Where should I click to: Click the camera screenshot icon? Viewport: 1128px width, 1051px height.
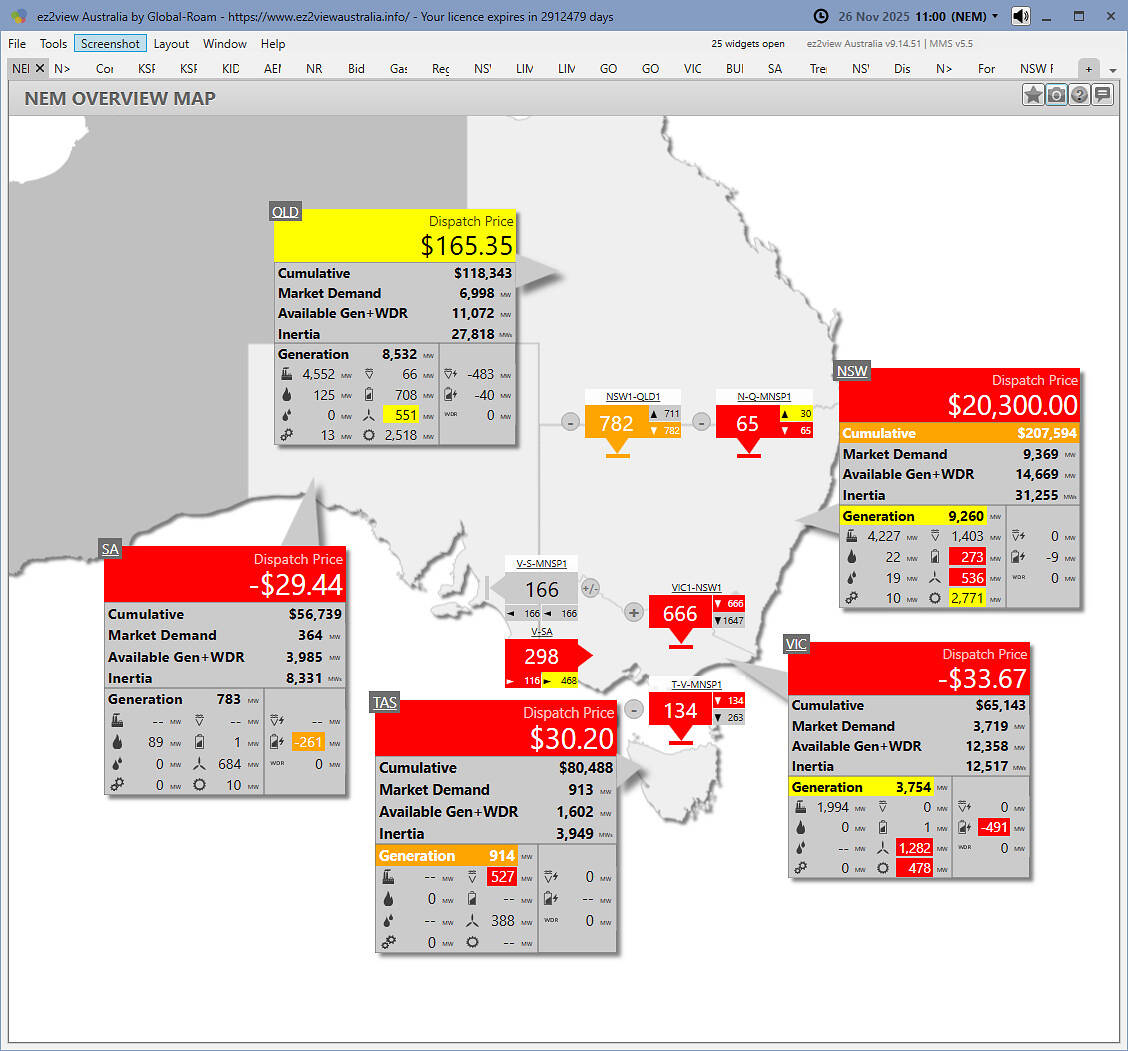(1056, 95)
